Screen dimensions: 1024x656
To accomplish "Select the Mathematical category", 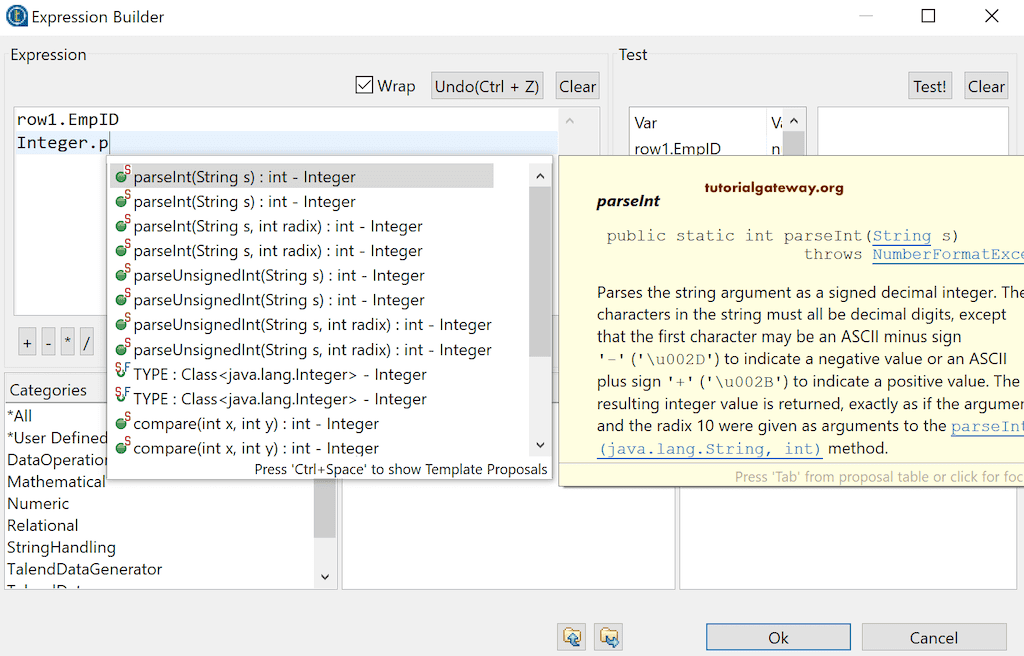I will click(x=57, y=481).
